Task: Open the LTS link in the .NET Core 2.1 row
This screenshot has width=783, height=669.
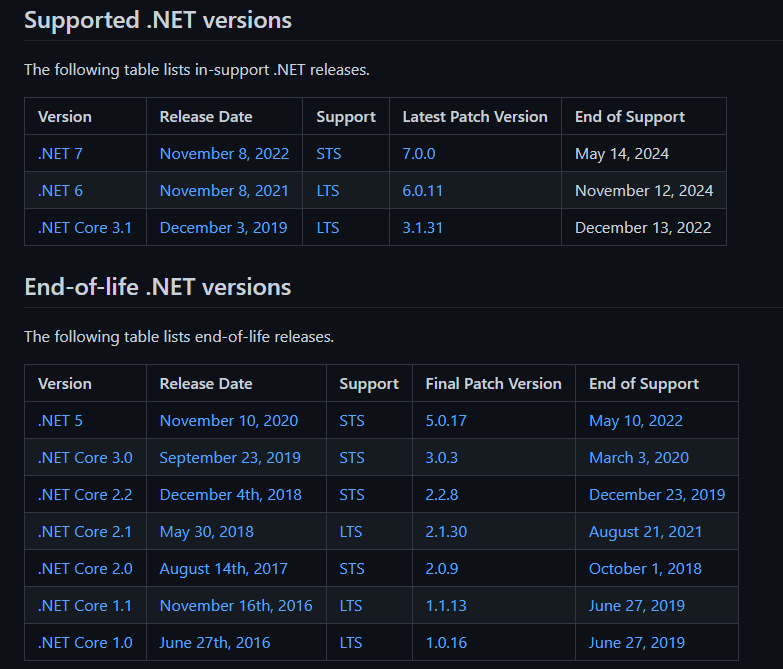Action: pyautogui.click(x=351, y=532)
